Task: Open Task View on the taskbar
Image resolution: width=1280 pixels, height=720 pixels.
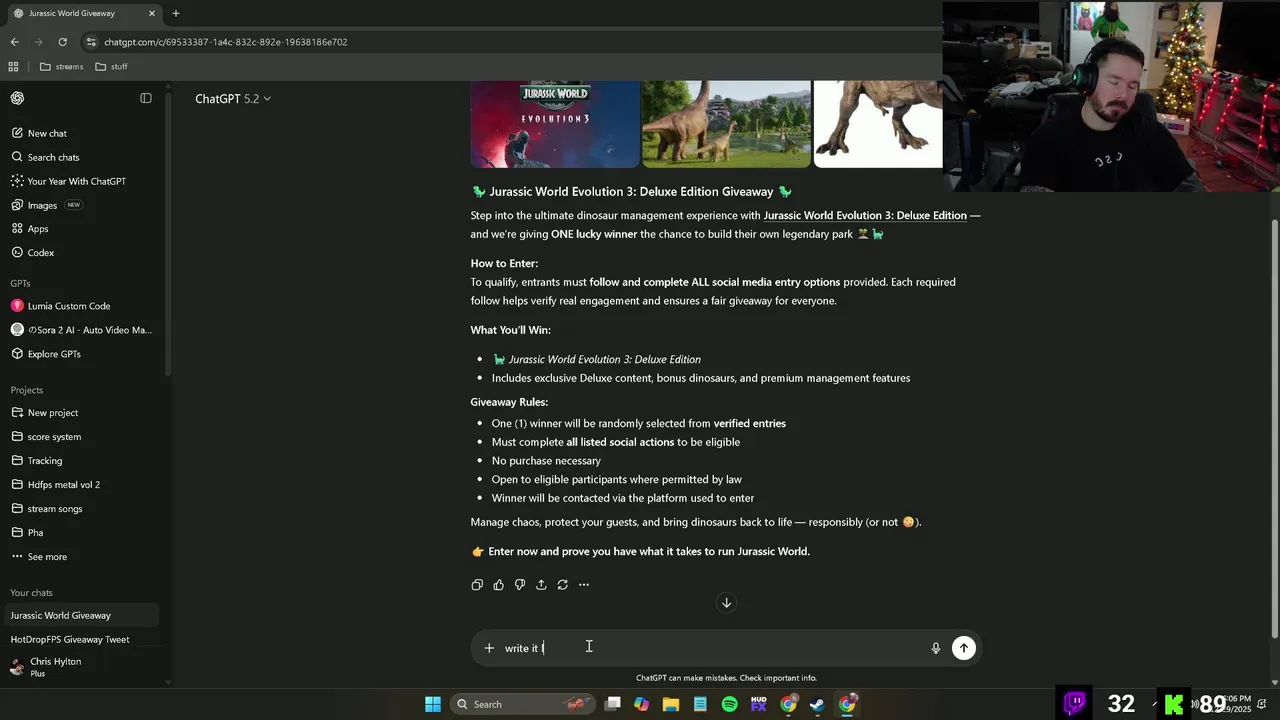Action: [x=613, y=704]
